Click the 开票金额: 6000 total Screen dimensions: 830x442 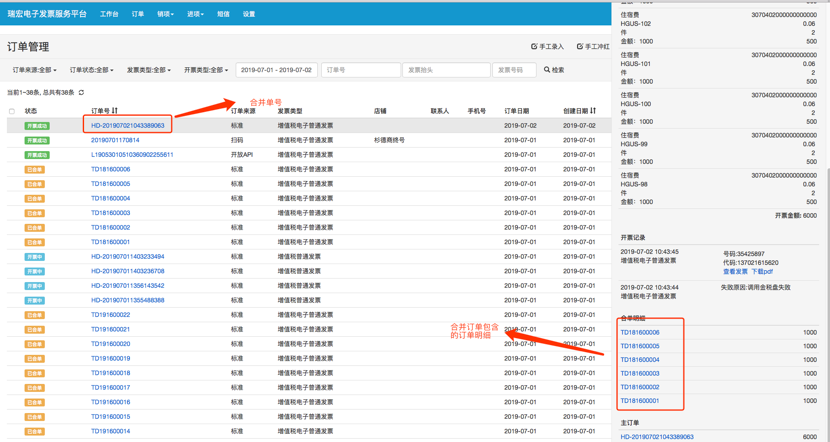(796, 216)
